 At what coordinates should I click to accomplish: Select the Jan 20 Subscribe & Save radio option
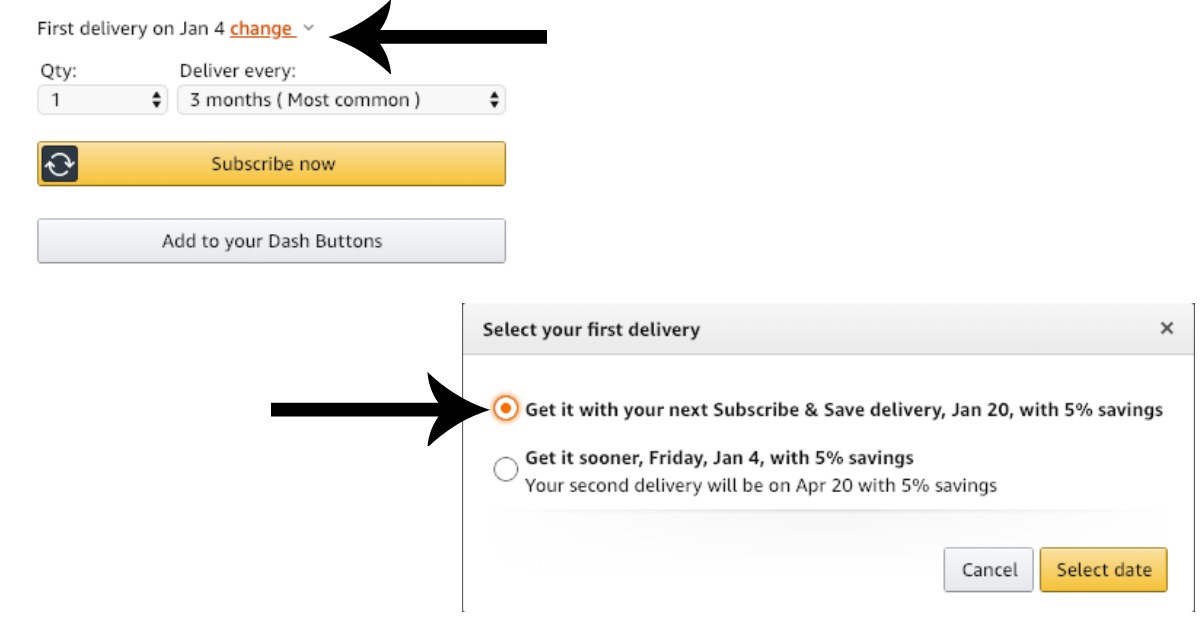[x=507, y=409]
